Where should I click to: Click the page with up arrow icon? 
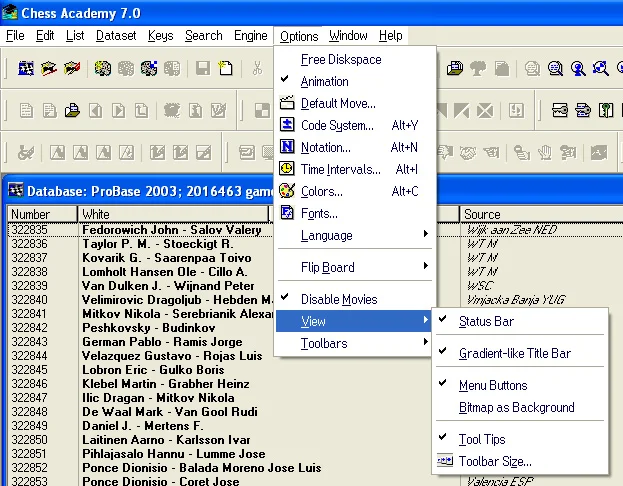click(141, 110)
